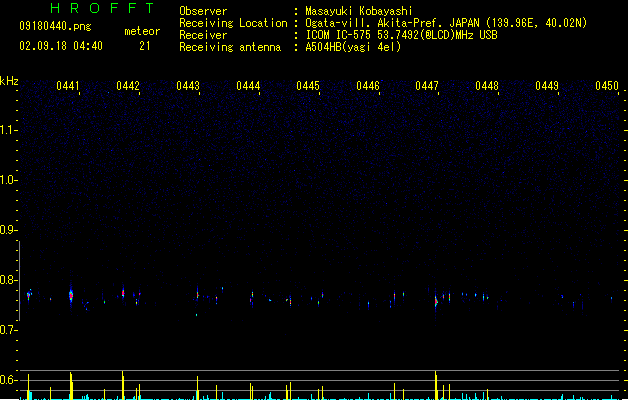Click the 0448 time marker
The height and width of the screenshot is (400, 629).
click(487, 86)
